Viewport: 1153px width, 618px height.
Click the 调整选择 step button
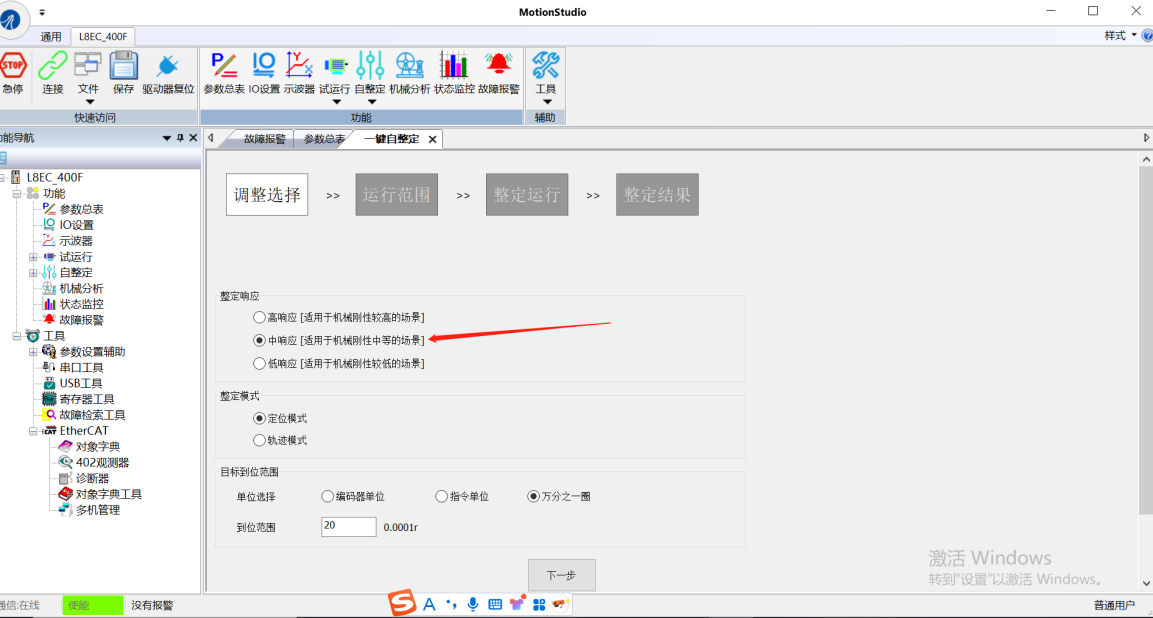(x=267, y=195)
